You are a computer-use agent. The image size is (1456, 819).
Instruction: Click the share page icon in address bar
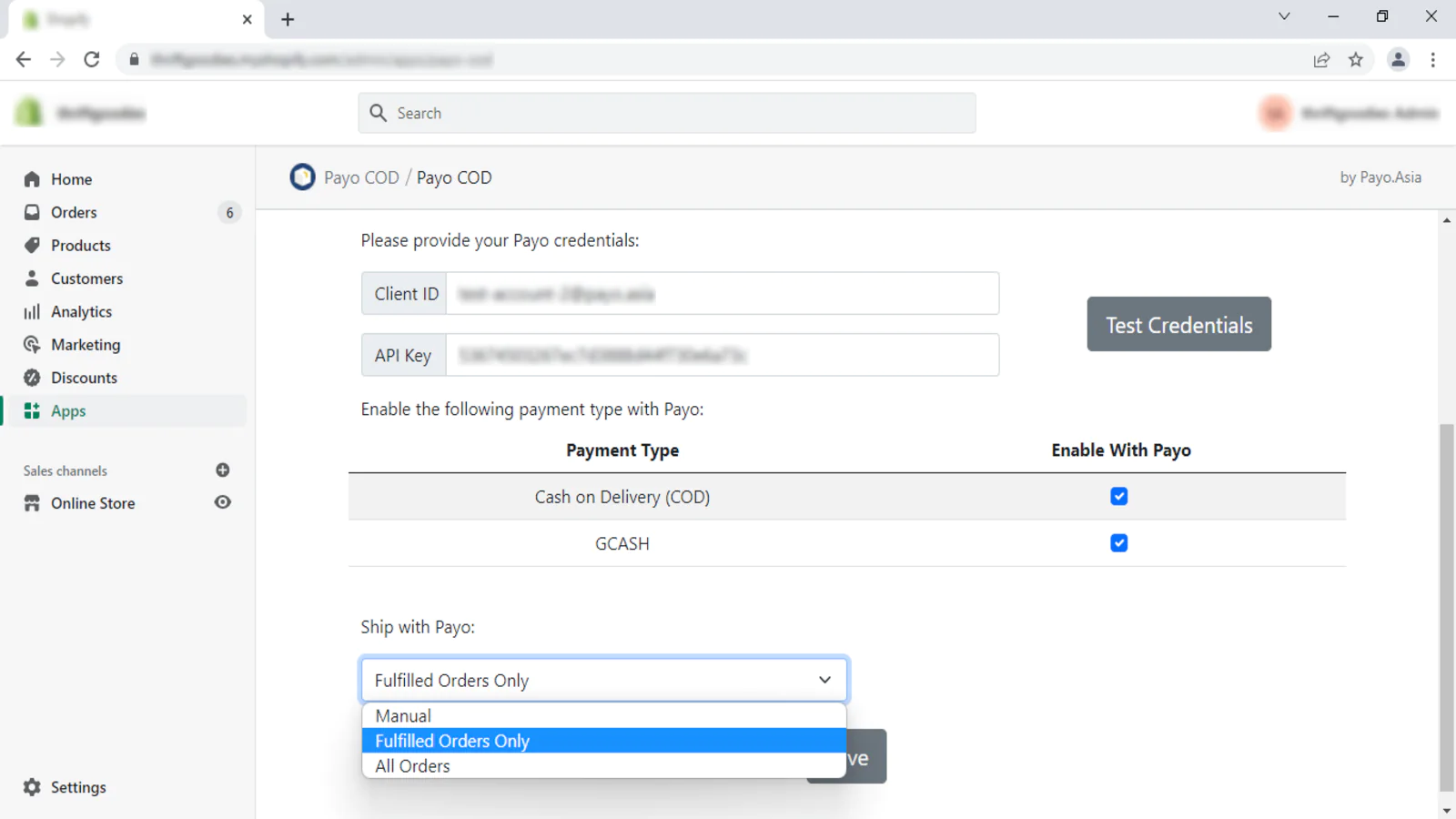[1321, 60]
